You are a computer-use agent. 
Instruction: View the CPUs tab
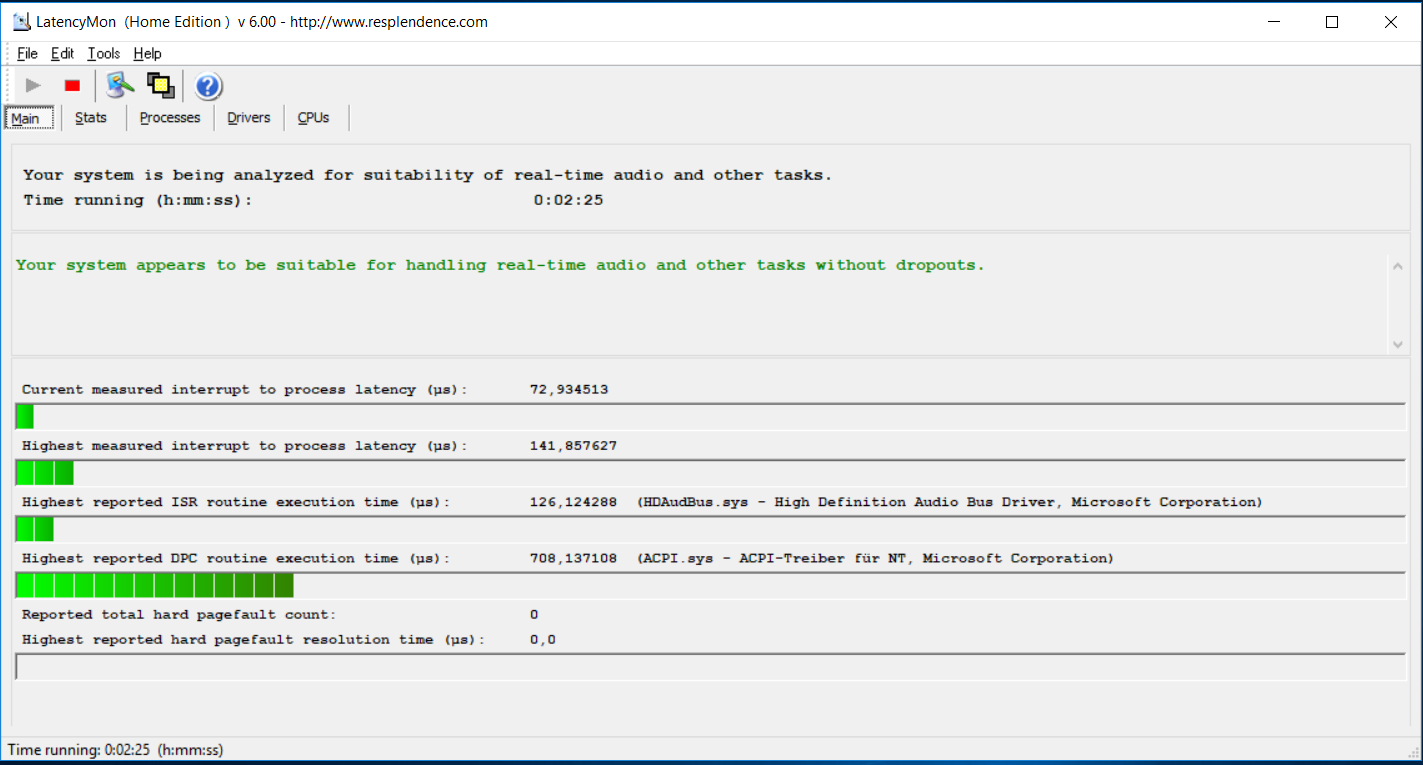pos(313,118)
